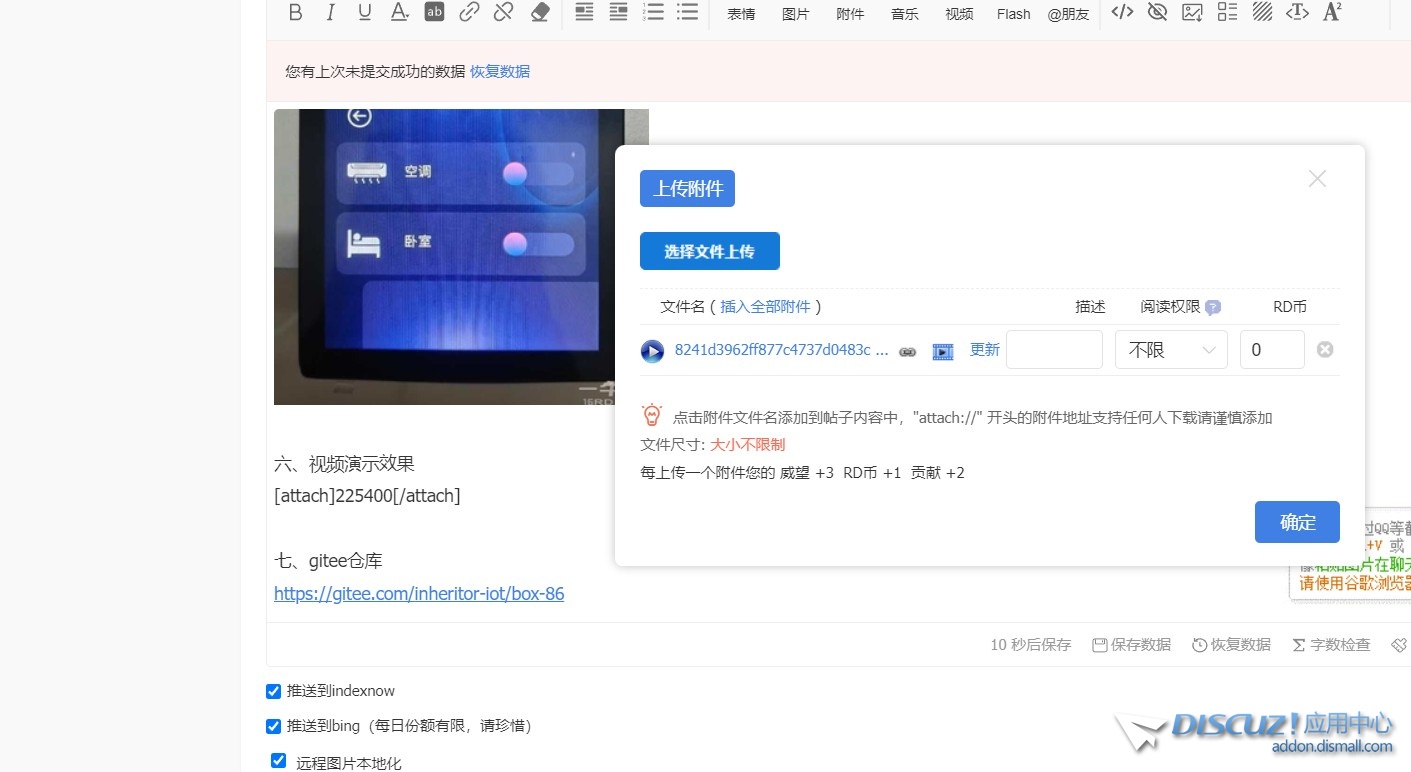Open the font color picker
1411x772 pixels.
(x=399, y=13)
